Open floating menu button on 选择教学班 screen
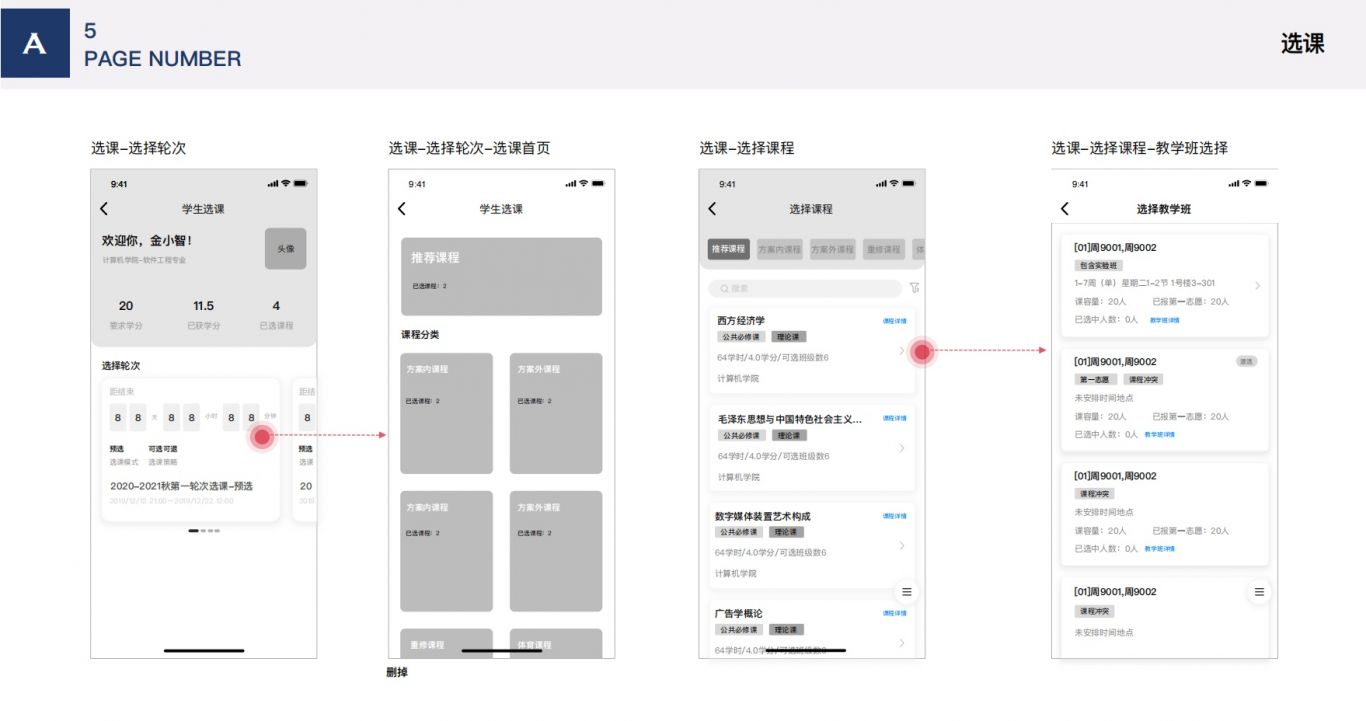The width and height of the screenshot is (1366, 721). (1259, 592)
